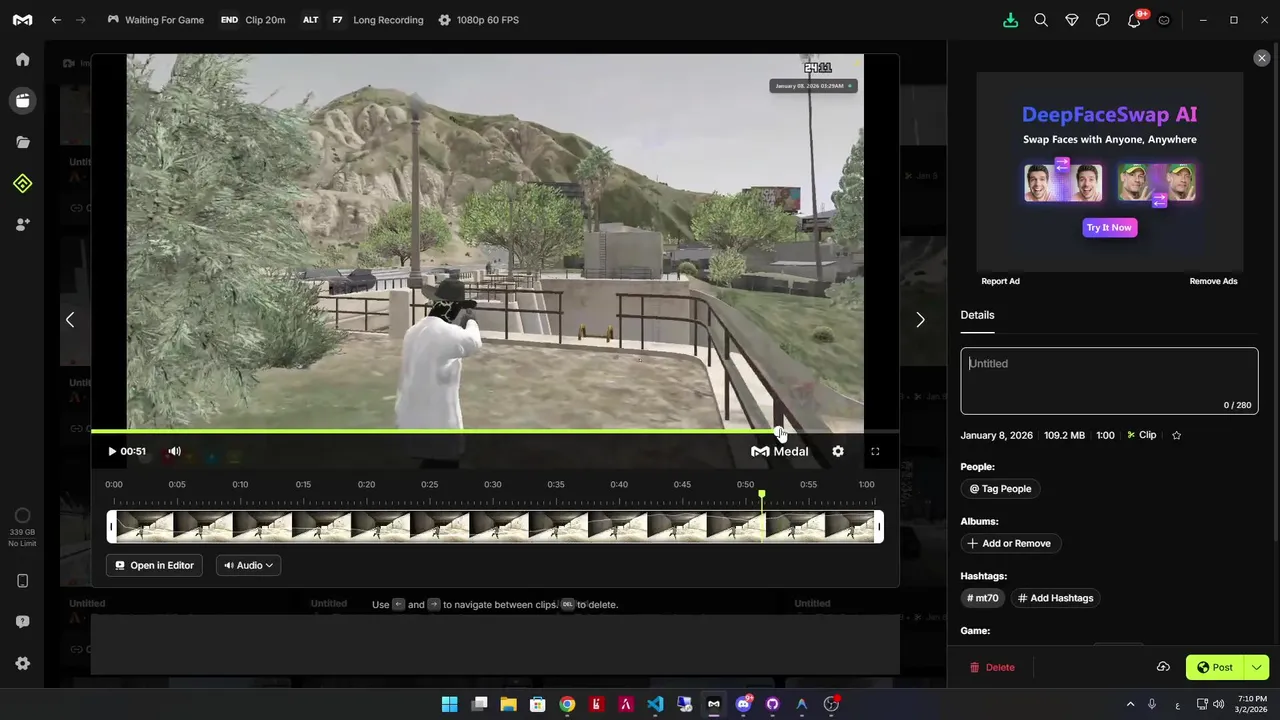Viewport: 1280px width, 720px height.
Task: Go to the previous clip arrow
Action: [70, 320]
